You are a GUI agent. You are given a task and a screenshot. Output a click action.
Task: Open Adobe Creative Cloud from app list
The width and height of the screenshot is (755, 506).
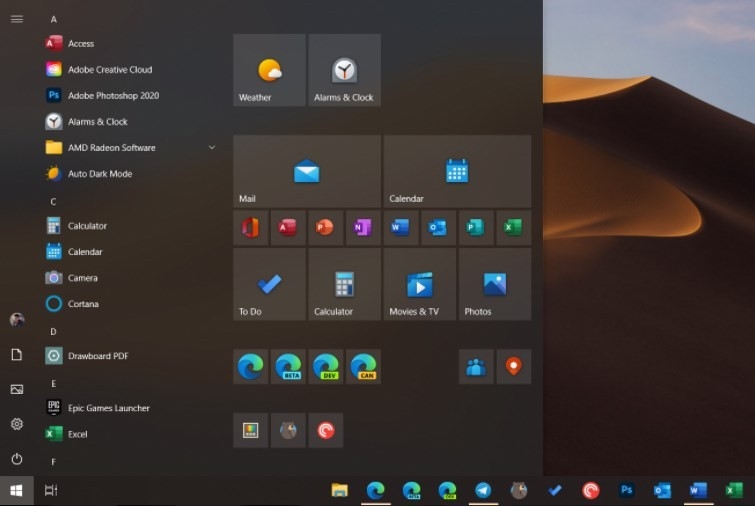(x=131, y=69)
